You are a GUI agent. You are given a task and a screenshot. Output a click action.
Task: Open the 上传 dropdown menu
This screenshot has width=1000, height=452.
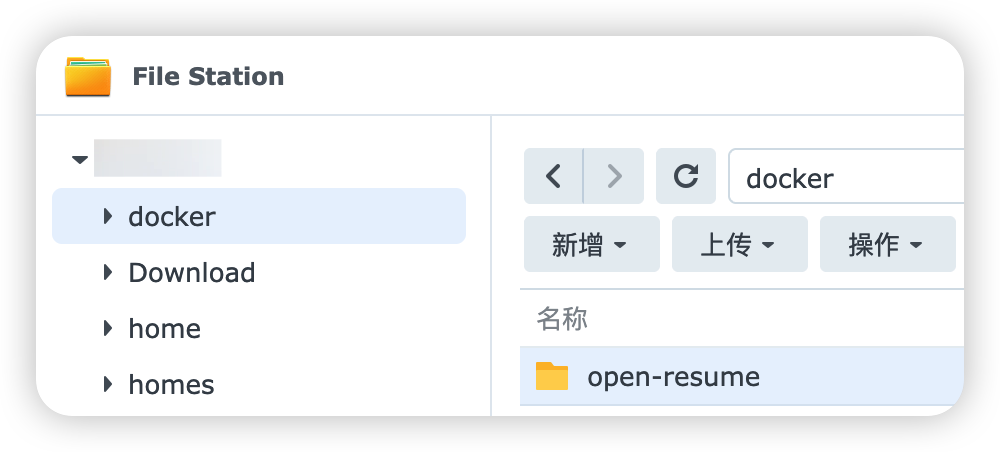coord(739,245)
